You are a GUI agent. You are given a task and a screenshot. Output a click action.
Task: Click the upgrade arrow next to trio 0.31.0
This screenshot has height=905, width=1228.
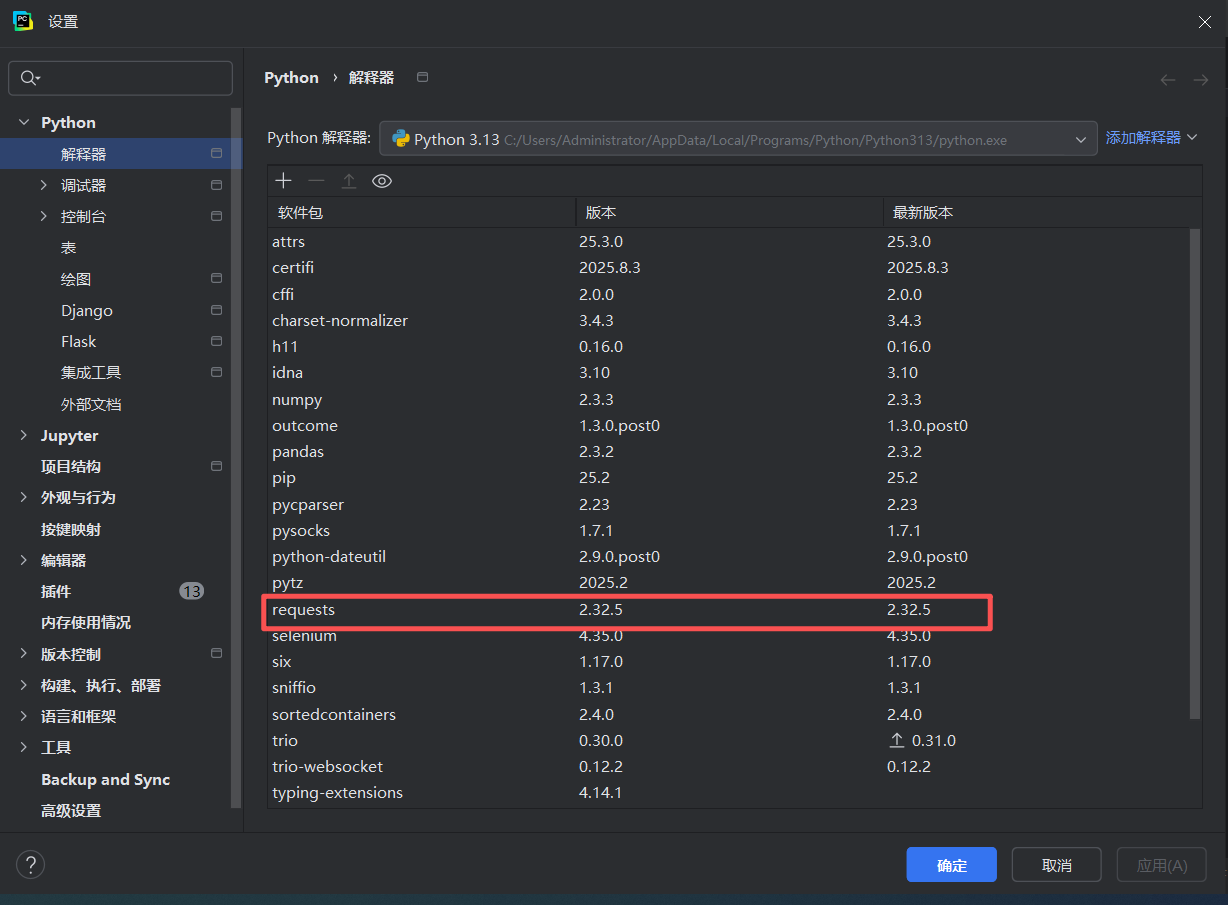896,741
